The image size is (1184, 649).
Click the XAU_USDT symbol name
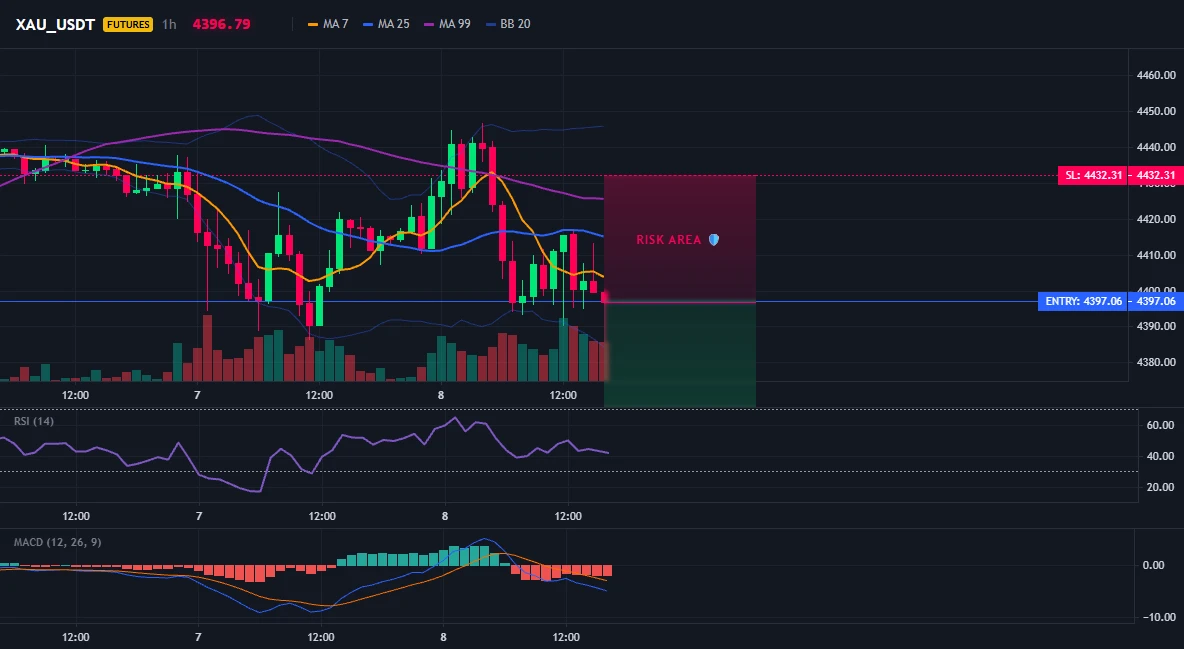(55, 24)
